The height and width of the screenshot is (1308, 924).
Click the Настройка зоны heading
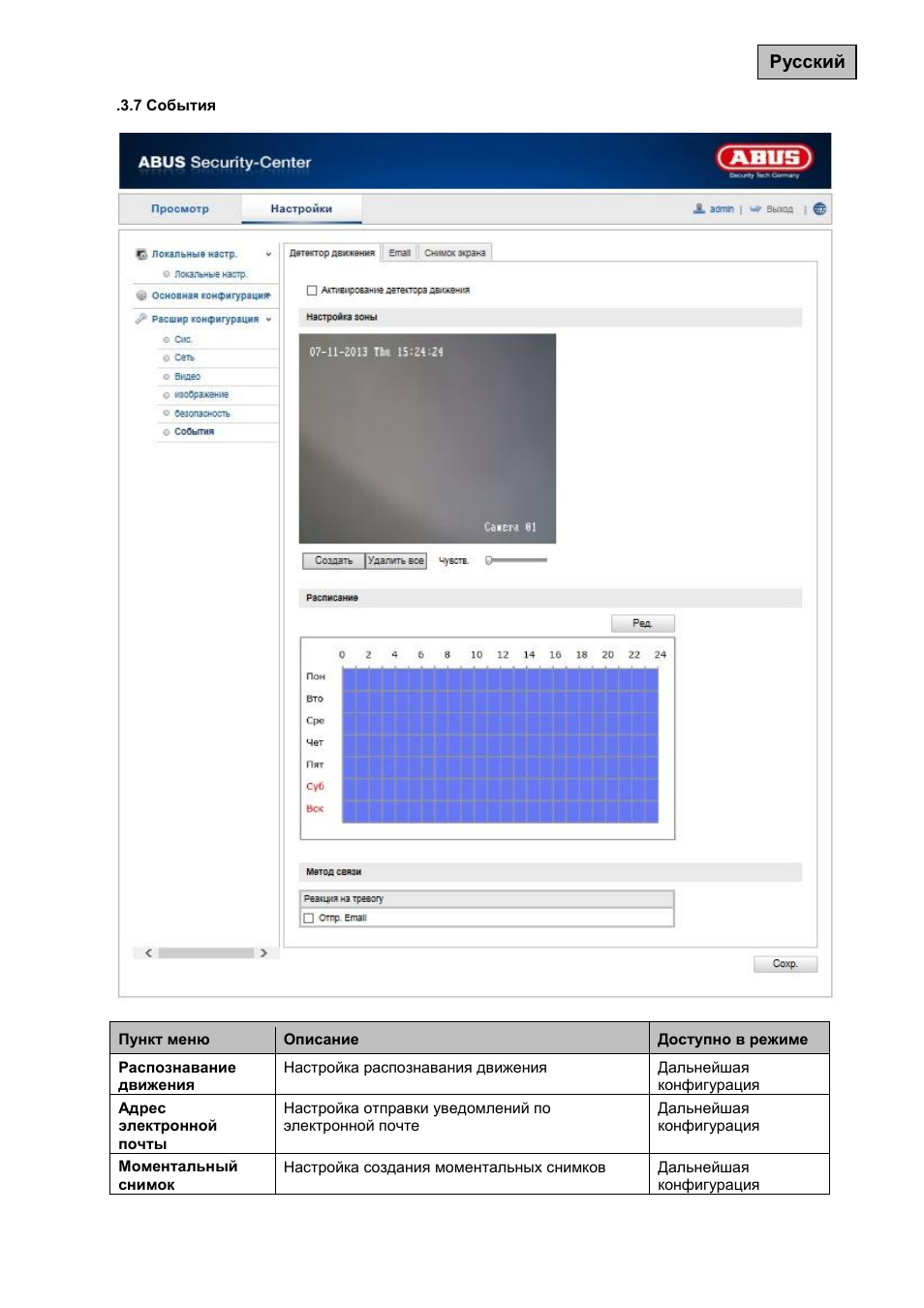point(342,317)
